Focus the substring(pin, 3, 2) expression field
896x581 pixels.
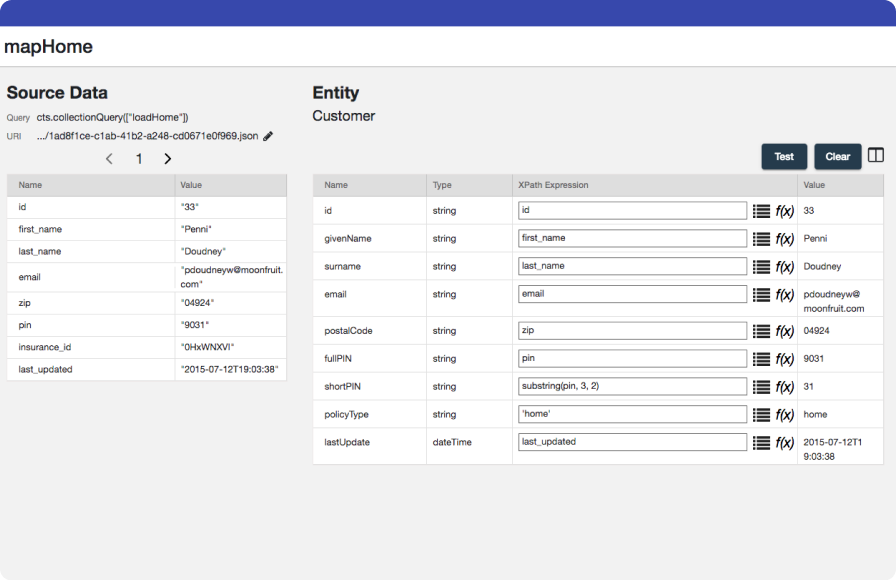(x=632, y=387)
